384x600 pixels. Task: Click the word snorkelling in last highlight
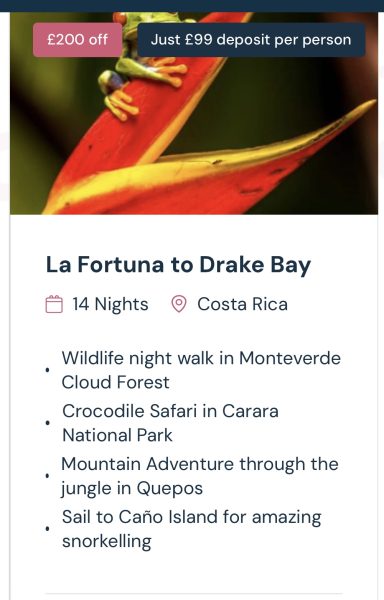[107, 541]
